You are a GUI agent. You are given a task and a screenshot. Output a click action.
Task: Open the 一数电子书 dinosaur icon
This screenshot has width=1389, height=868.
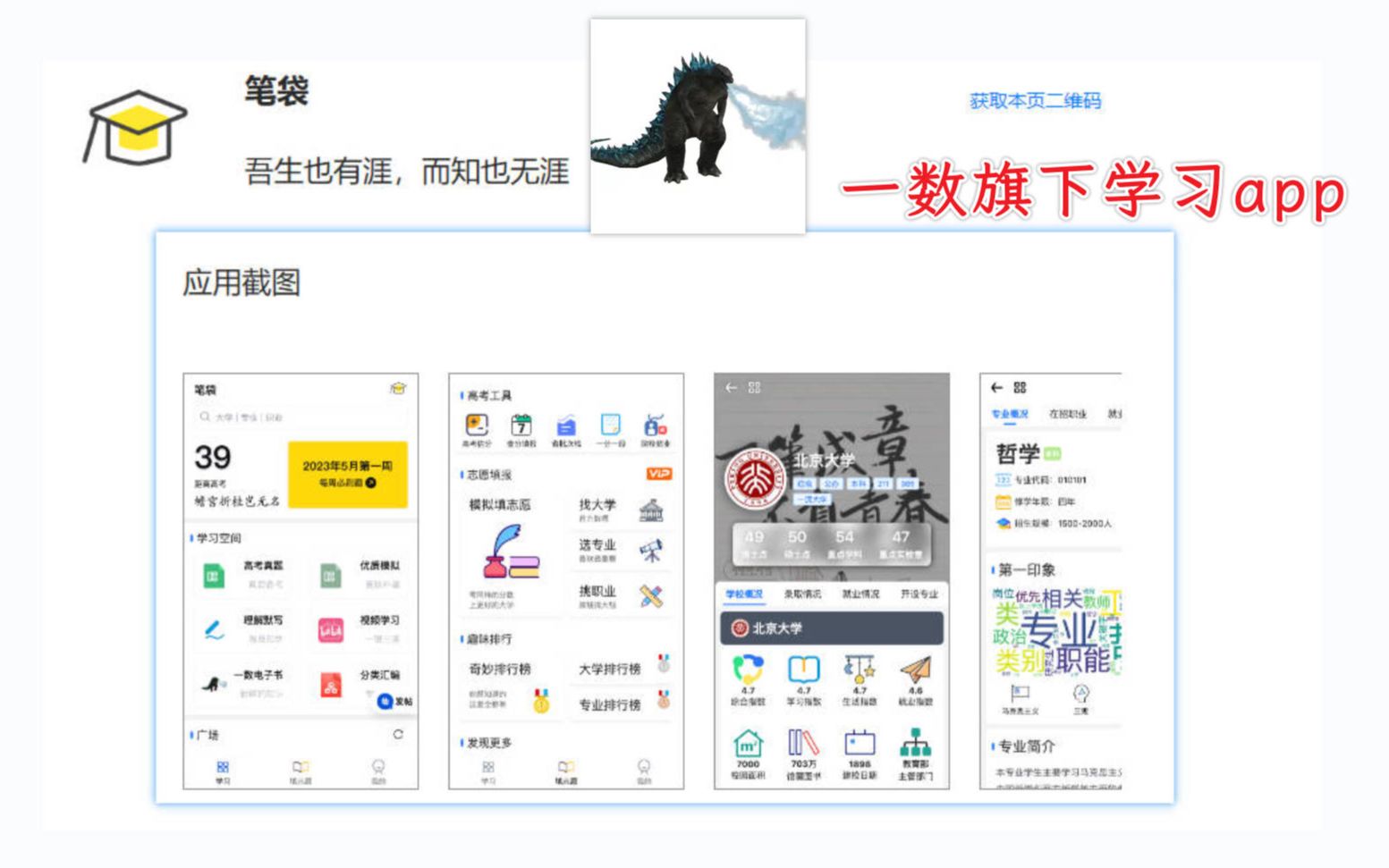click(x=213, y=685)
